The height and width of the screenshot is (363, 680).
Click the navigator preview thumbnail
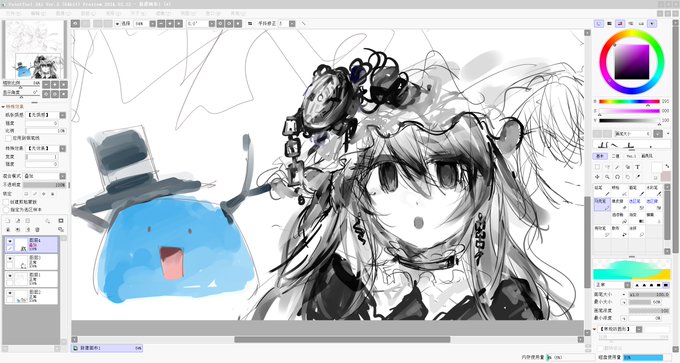point(34,49)
